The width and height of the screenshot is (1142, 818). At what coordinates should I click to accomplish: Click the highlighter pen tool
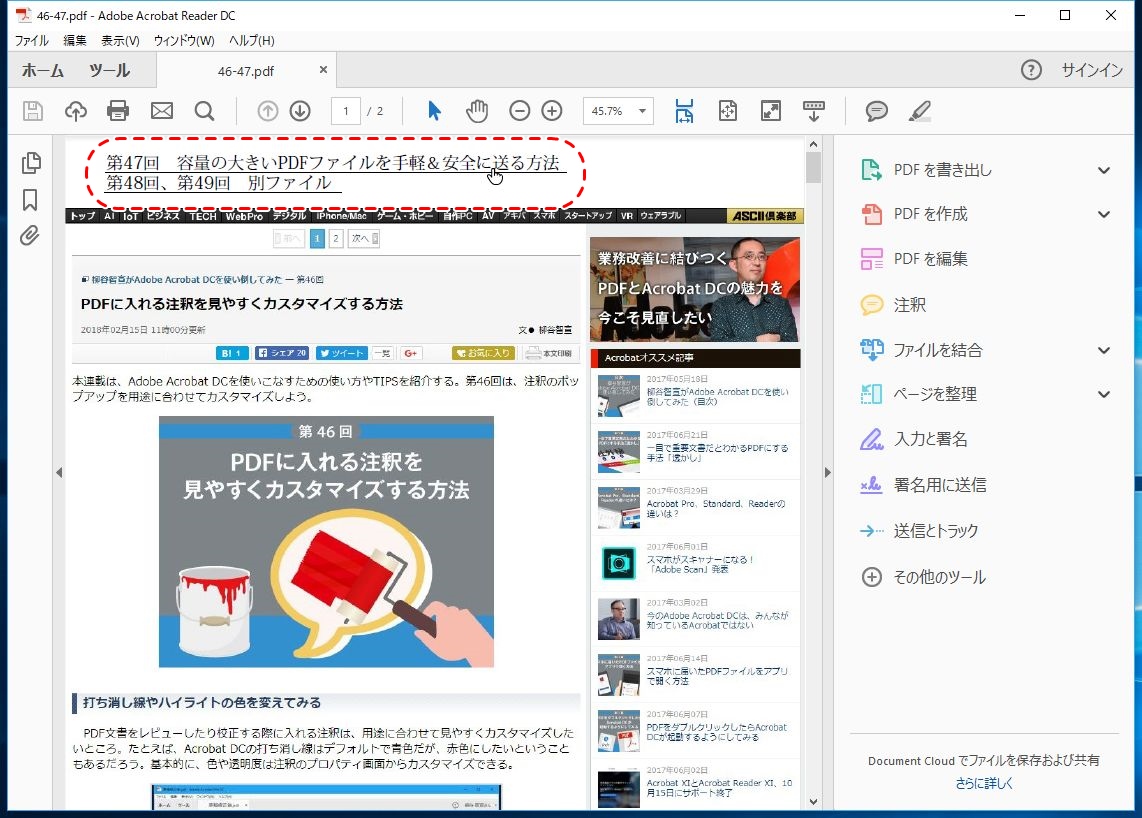920,111
